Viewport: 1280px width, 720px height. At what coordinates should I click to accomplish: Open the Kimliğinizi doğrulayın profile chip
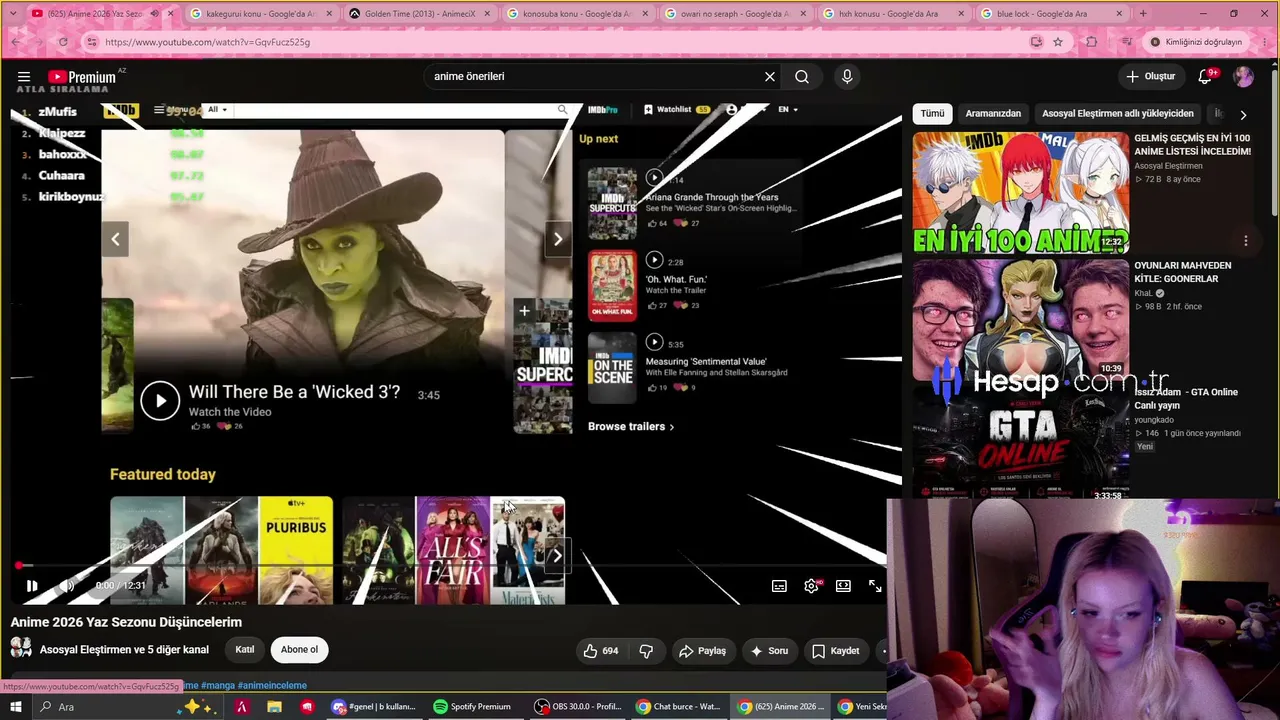[1196, 42]
